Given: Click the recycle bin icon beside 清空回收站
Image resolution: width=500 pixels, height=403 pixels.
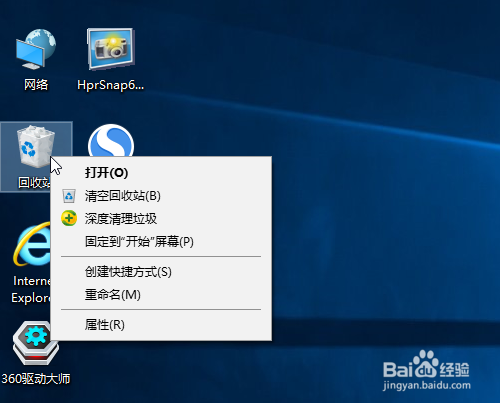Looking at the screenshot, I should [x=69, y=196].
